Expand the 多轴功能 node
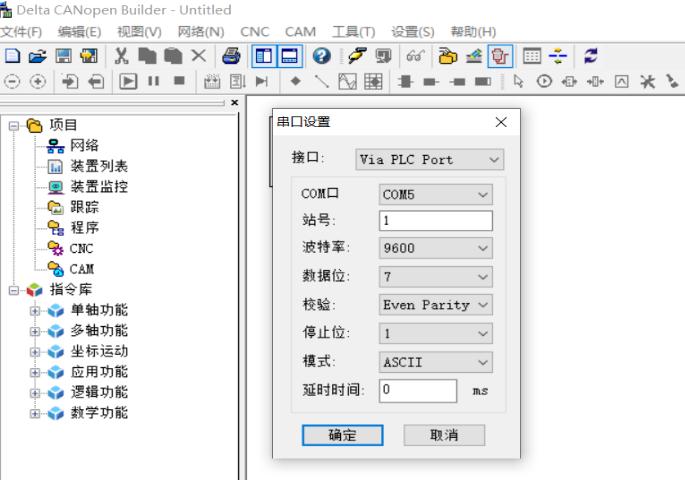 click(x=35, y=331)
